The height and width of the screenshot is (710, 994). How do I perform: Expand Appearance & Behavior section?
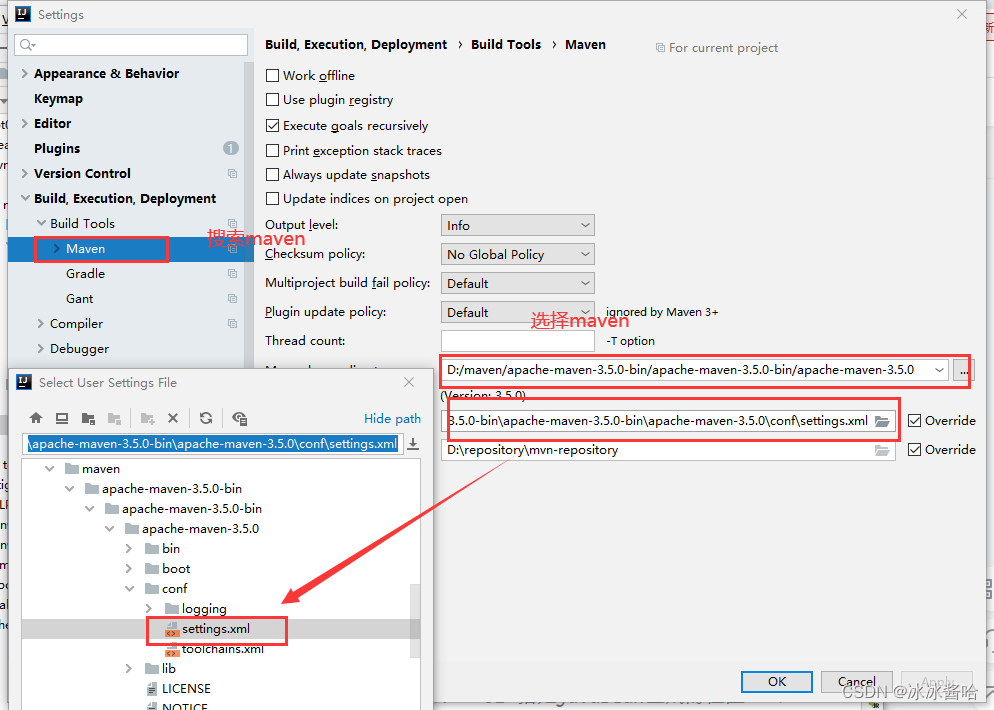(24, 74)
